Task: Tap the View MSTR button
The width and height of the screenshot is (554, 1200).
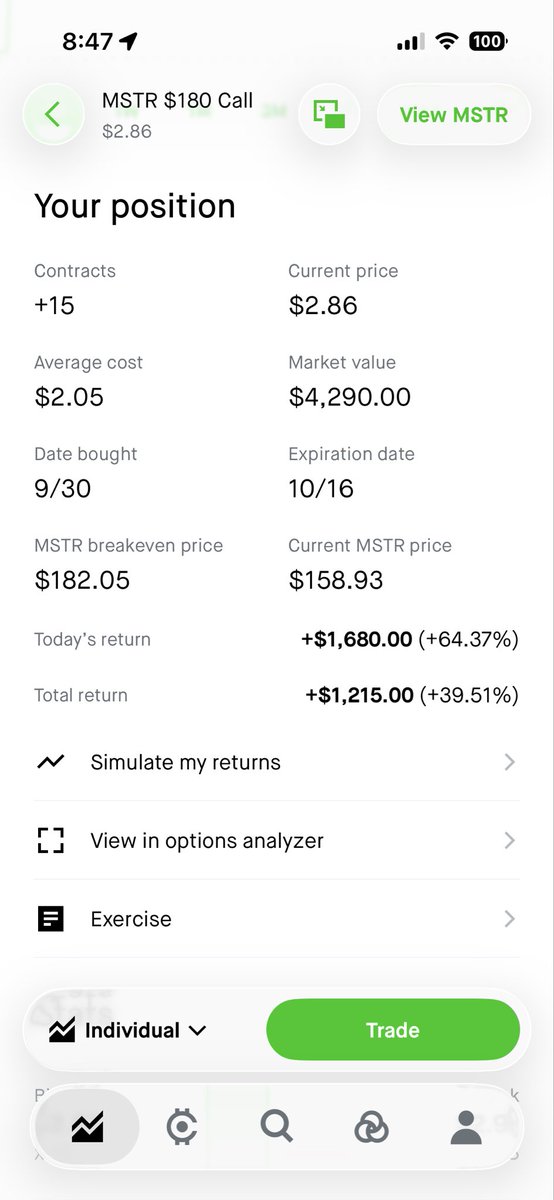Action: coord(454,115)
